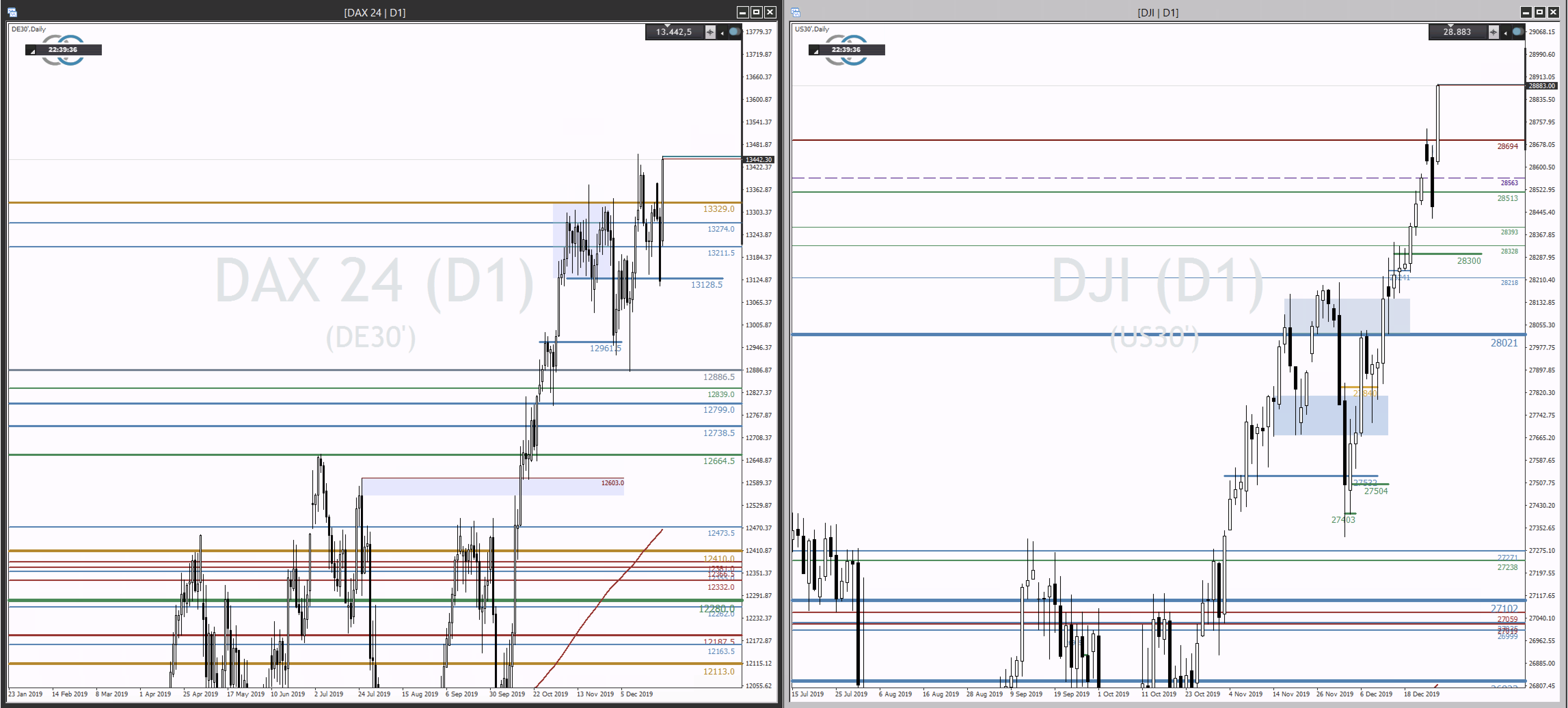
Task: Maximize the DJI chart window
Action: (x=1539, y=12)
